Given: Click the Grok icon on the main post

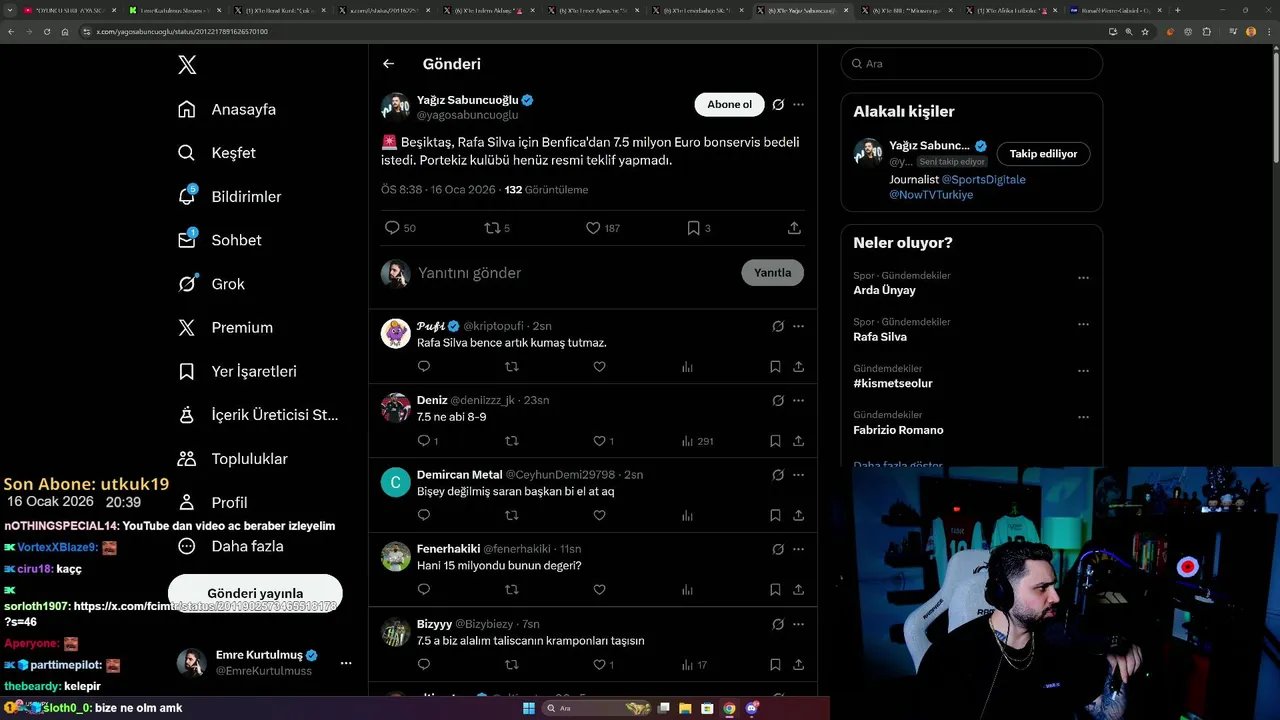Looking at the screenshot, I should (x=778, y=104).
